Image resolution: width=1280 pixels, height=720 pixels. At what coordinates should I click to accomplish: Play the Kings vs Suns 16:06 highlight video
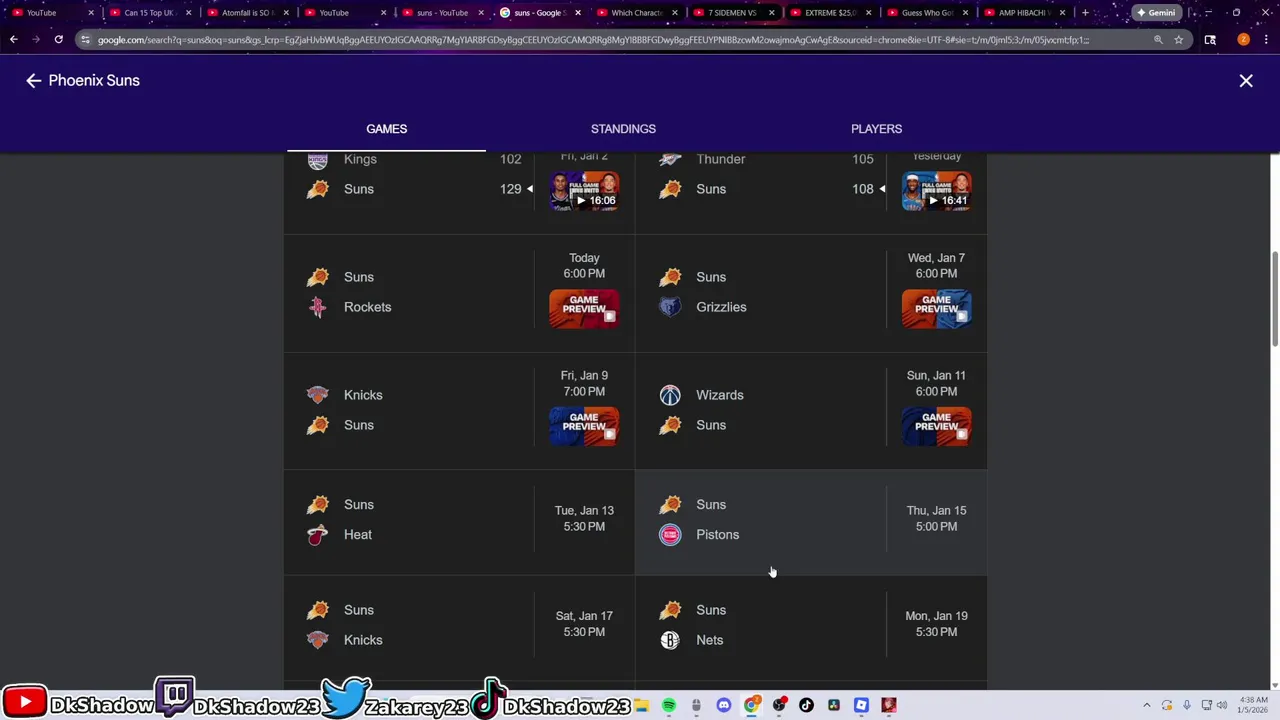tap(584, 191)
